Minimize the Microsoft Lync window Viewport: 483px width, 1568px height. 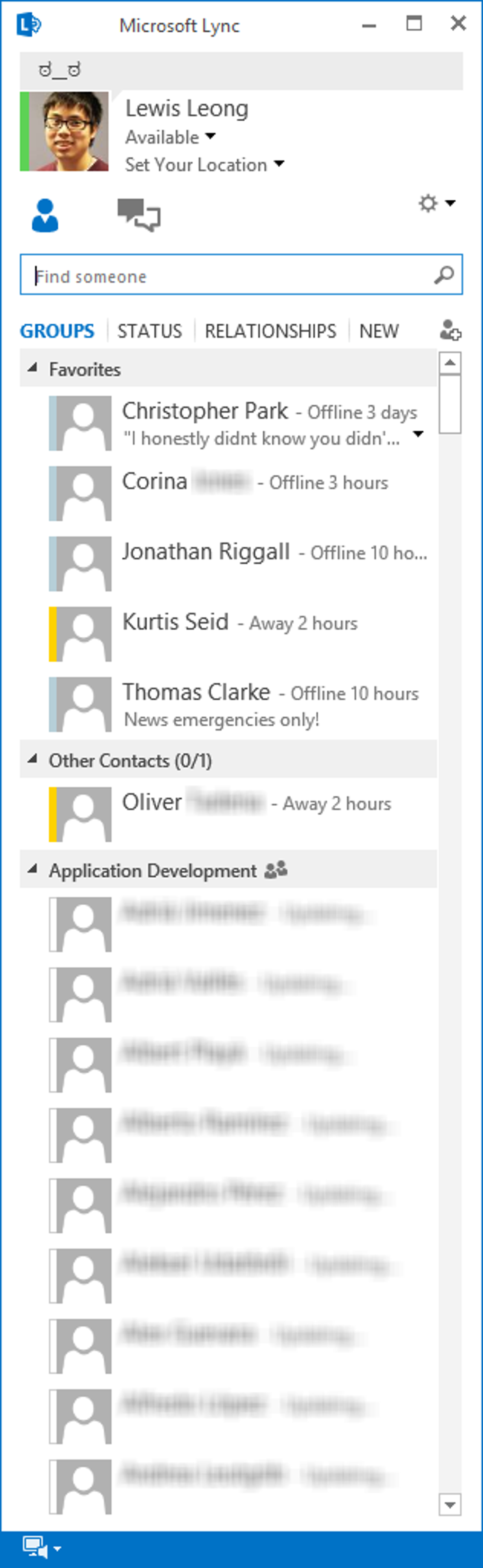coord(369,25)
